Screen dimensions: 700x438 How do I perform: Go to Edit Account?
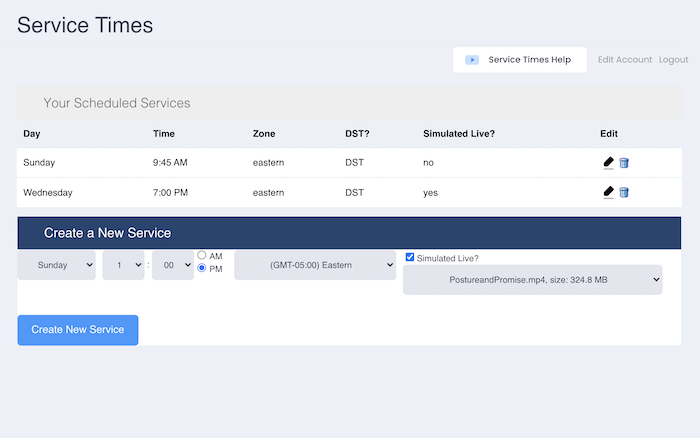coord(624,60)
